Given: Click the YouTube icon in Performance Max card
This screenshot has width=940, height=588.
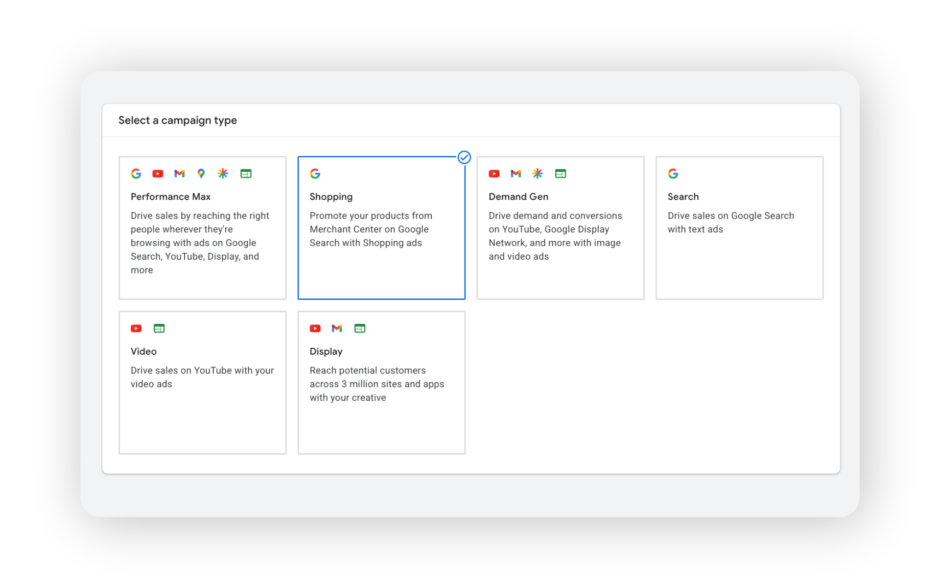Looking at the screenshot, I should point(158,174).
